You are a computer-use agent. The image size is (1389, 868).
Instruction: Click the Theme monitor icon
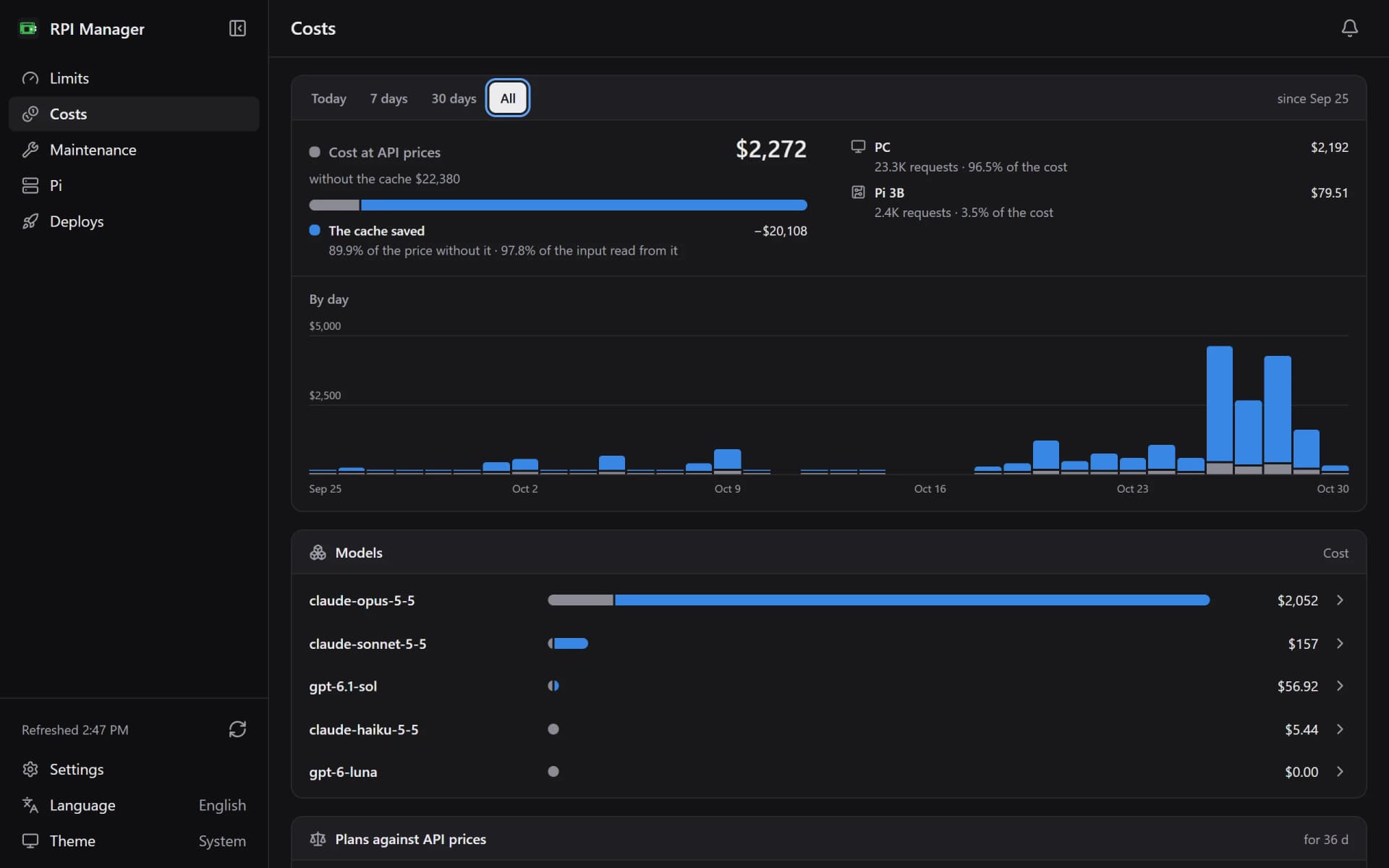[x=30, y=841]
